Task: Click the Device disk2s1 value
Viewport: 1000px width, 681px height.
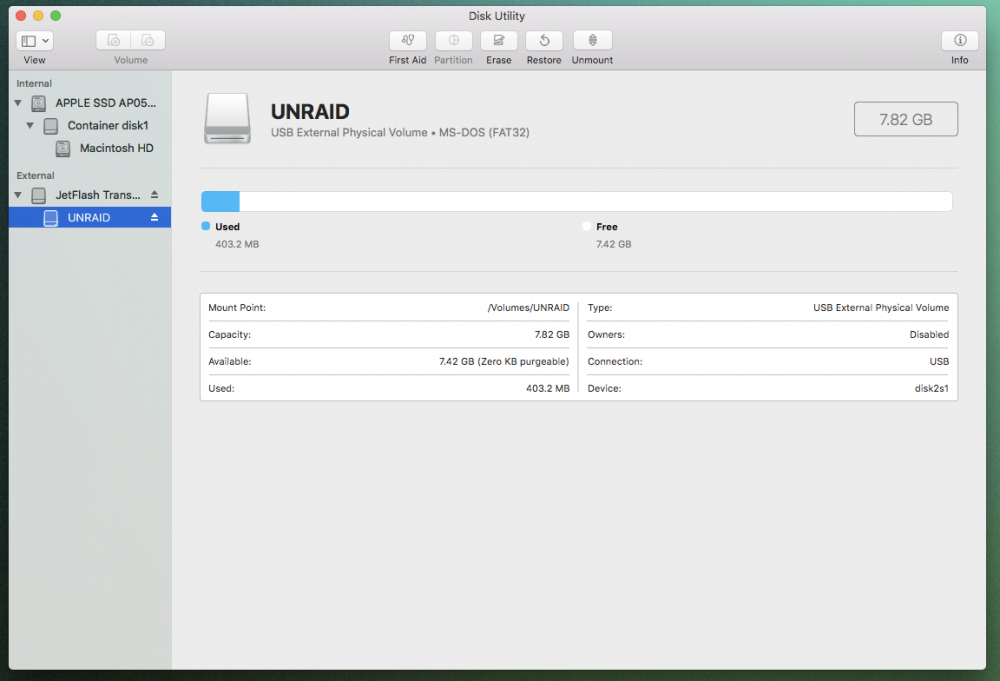Action: pyautogui.click(x=931, y=388)
